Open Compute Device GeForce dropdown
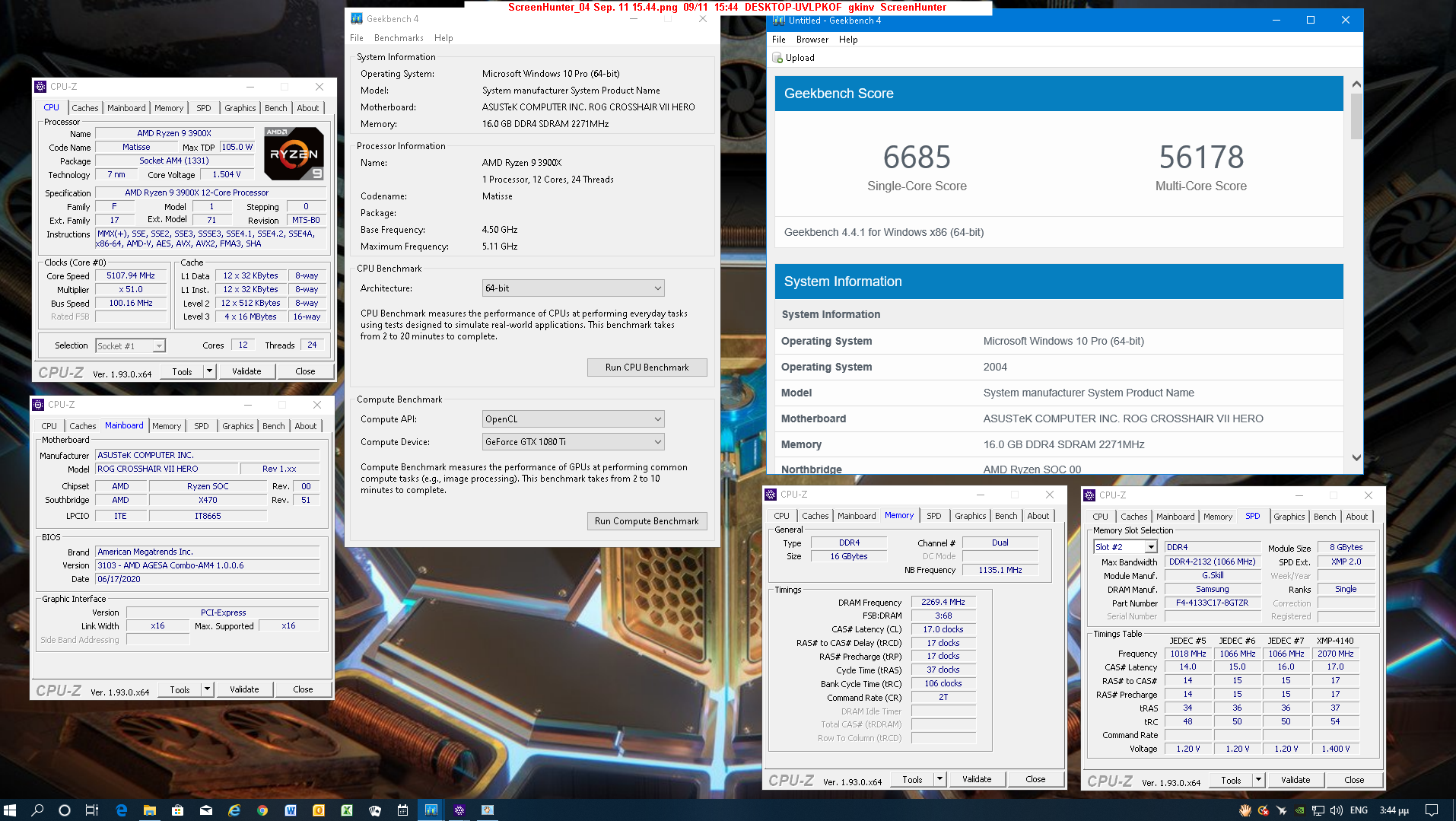1456x821 pixels. 574,442
